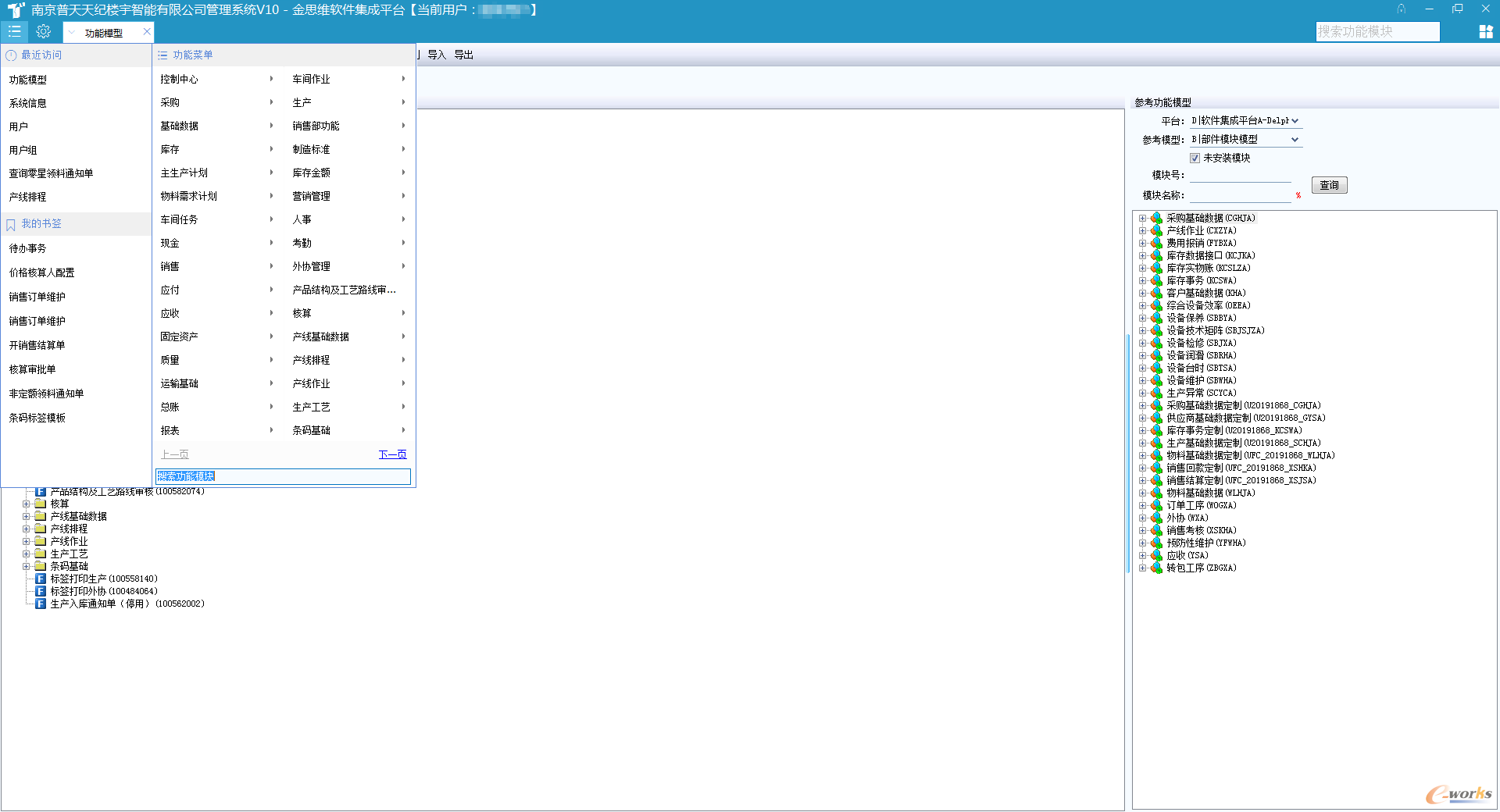Open the 固定资产 submenu
The image size is (1500, 812).
[217, 337]
